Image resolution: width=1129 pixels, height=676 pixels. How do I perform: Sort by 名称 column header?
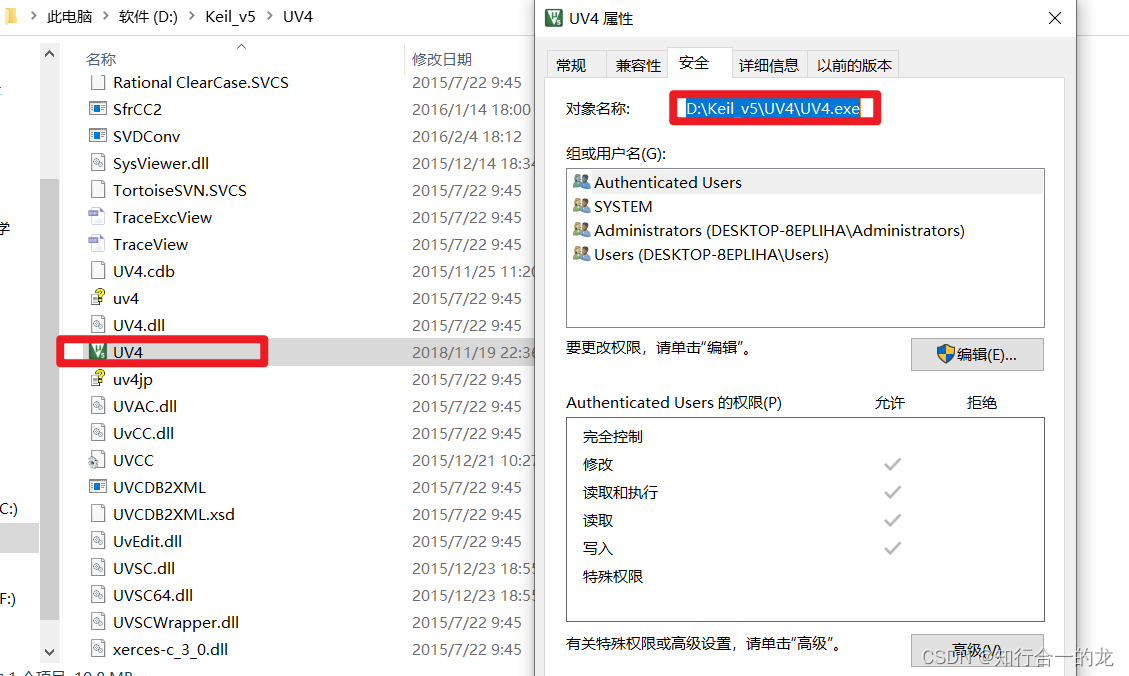(101, 59)
